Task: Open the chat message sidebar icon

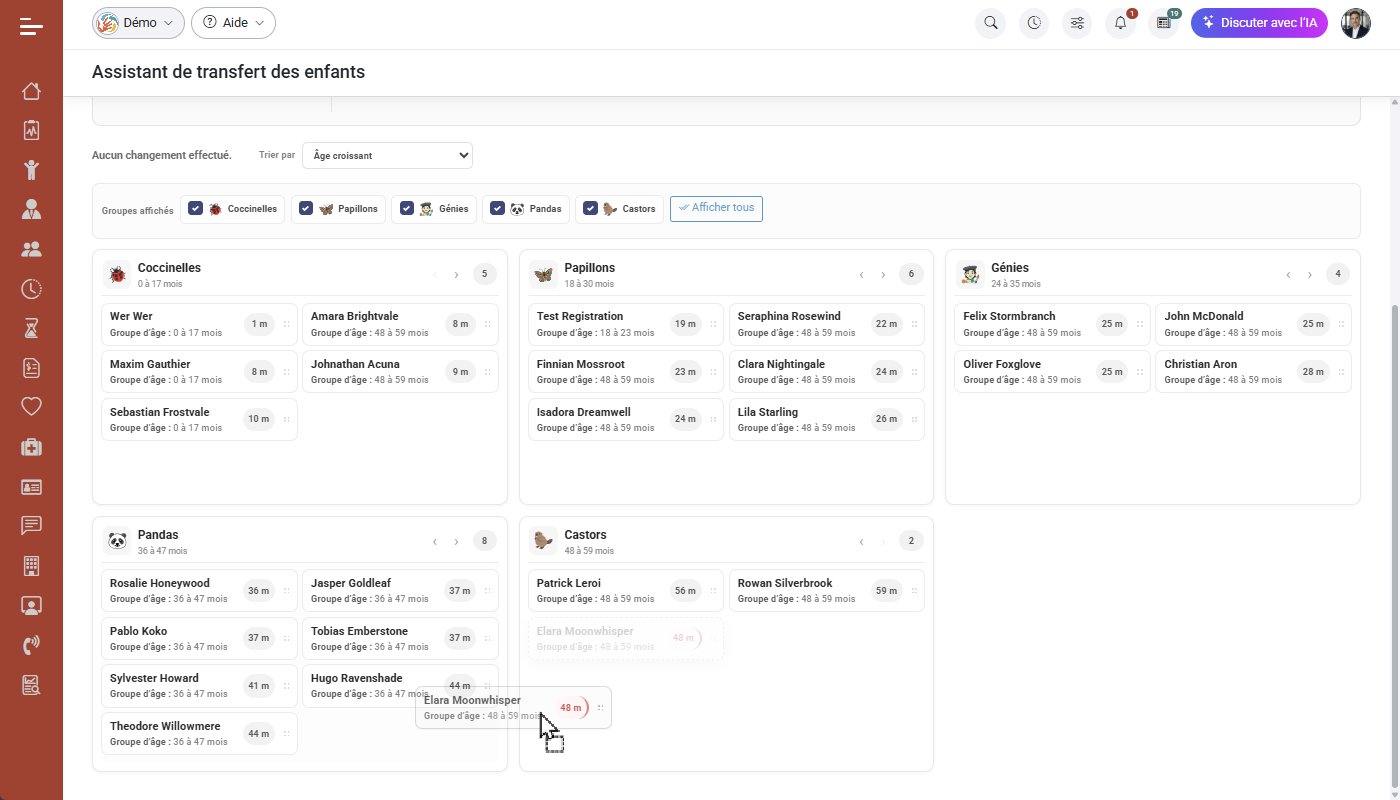Action: coord(31,526)
